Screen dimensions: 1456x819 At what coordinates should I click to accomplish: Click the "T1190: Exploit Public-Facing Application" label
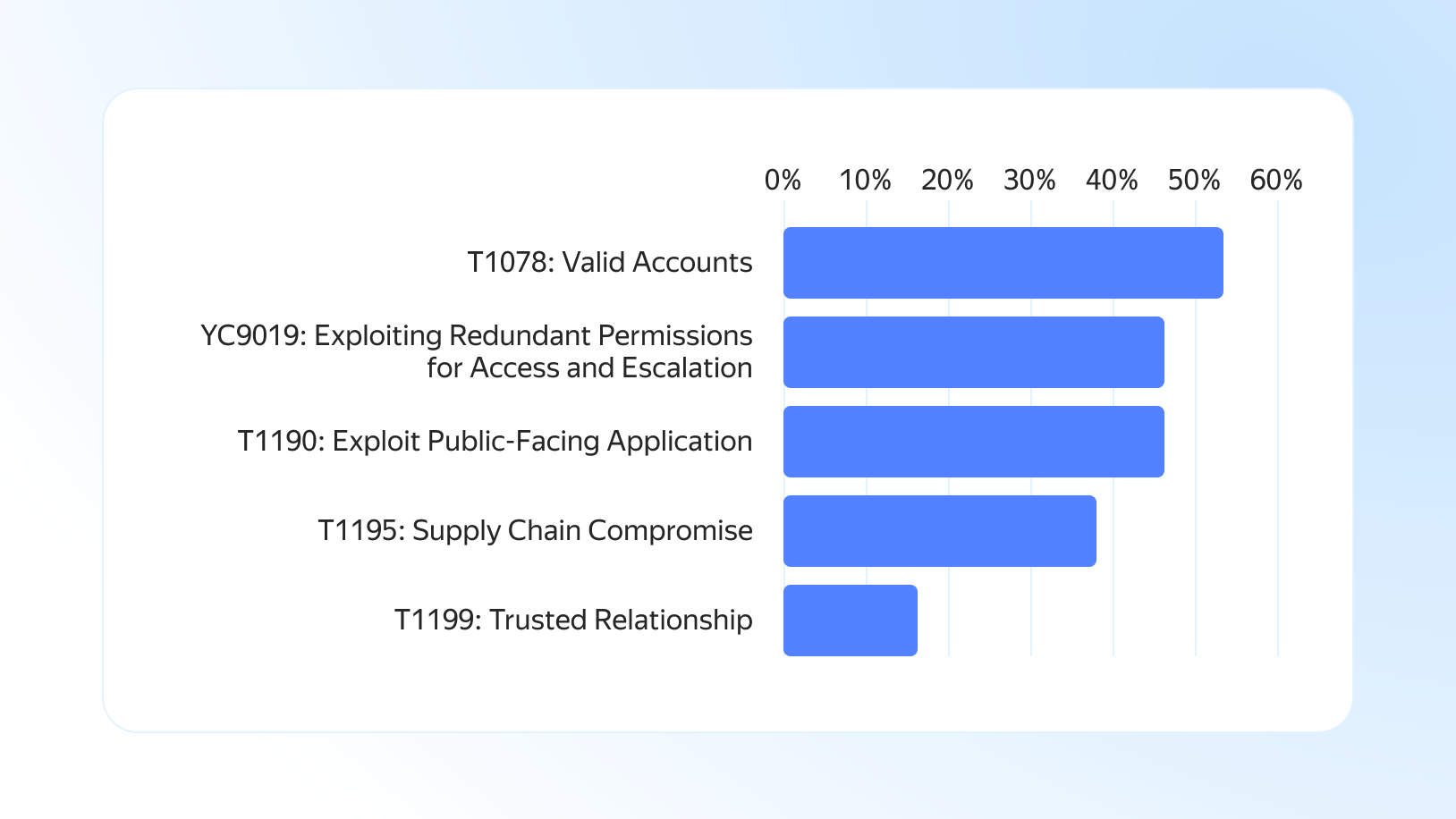(x=495, y=442)
